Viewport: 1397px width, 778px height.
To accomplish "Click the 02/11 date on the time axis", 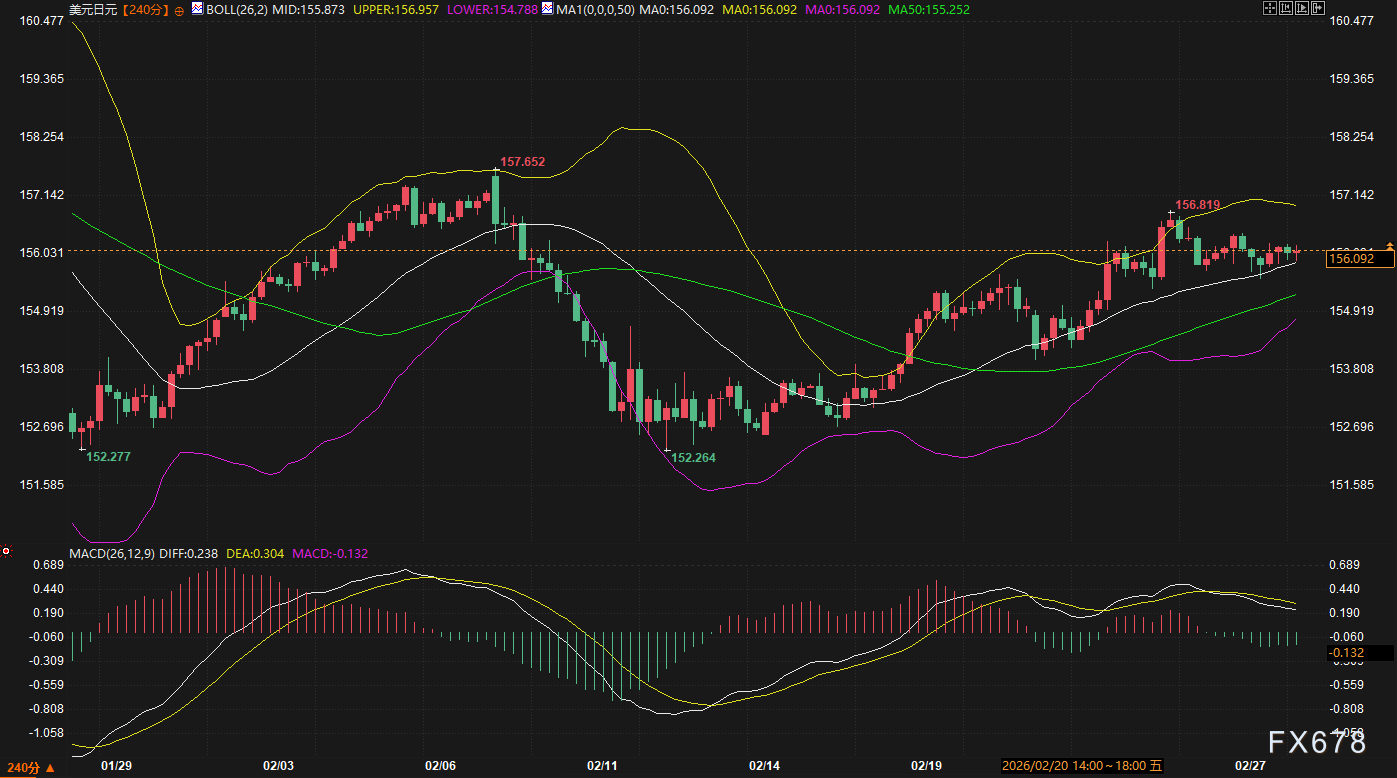I will [602, 765].
